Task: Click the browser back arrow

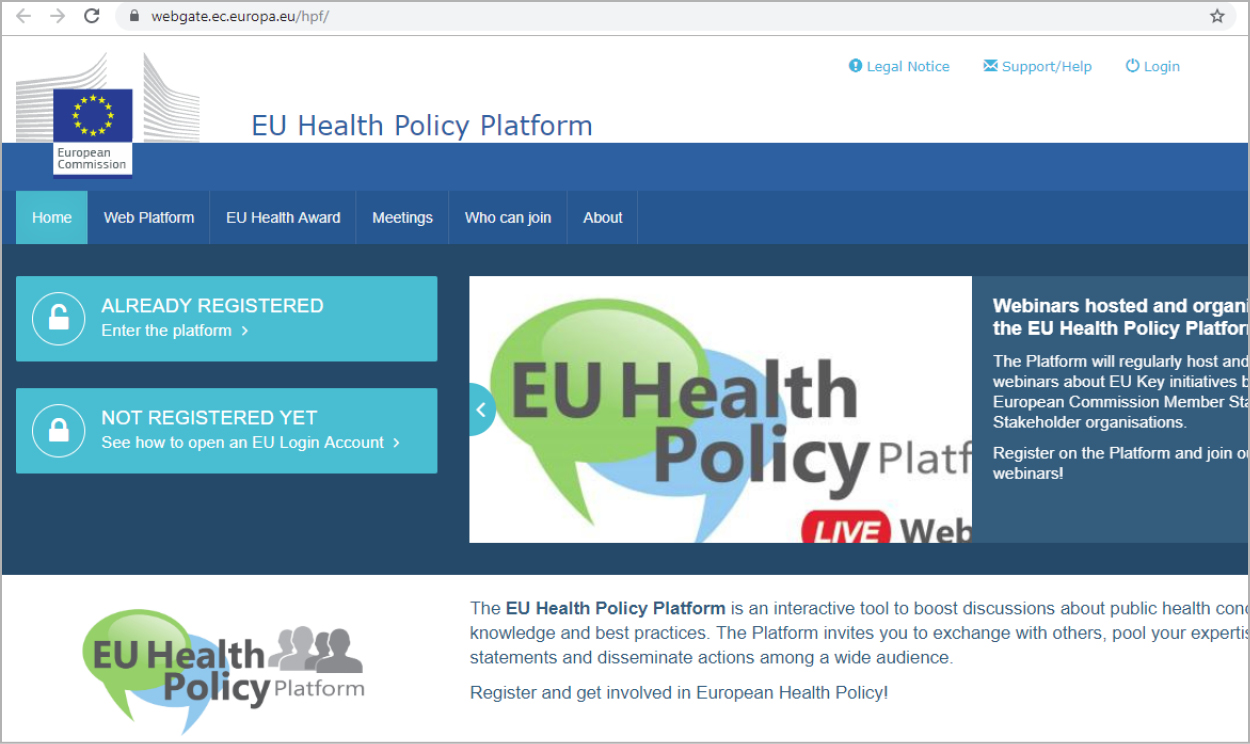Action: (x=24, y=16)
